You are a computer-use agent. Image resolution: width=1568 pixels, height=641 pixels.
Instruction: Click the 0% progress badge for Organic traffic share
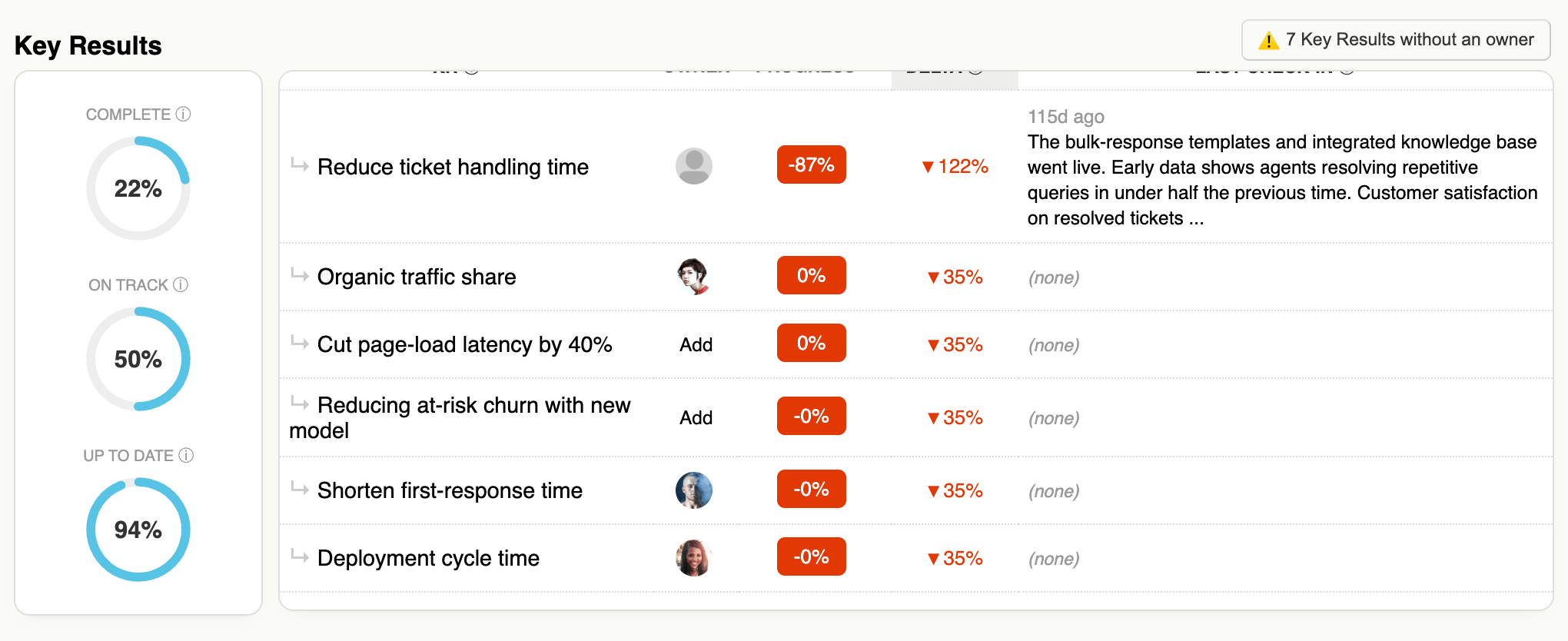811,276
